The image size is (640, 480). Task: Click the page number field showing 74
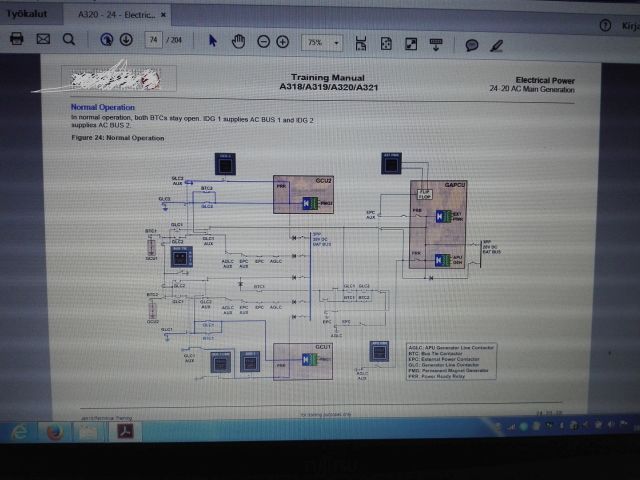pyautogui.click(x=153, y=40)
